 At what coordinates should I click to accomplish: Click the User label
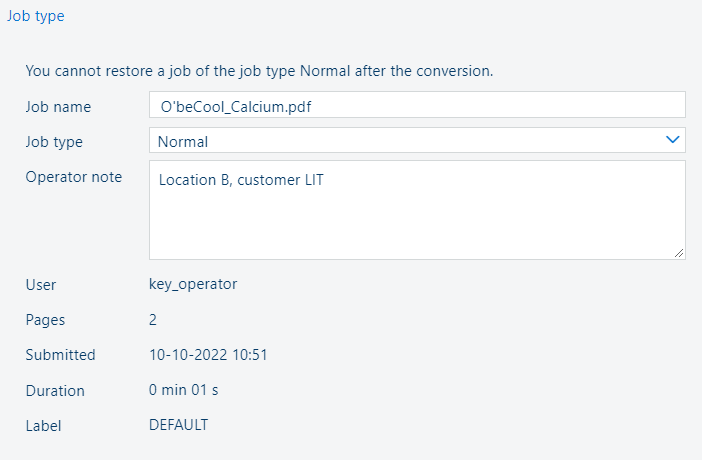pyautogui.click(x=40, y=284)
